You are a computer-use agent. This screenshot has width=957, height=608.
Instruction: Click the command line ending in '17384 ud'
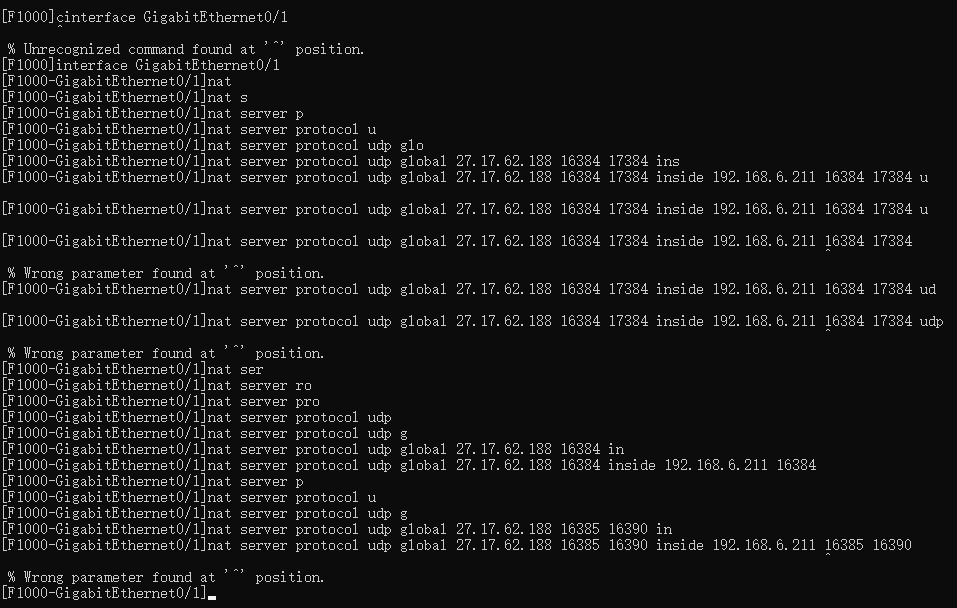click(x=469, y=289)
